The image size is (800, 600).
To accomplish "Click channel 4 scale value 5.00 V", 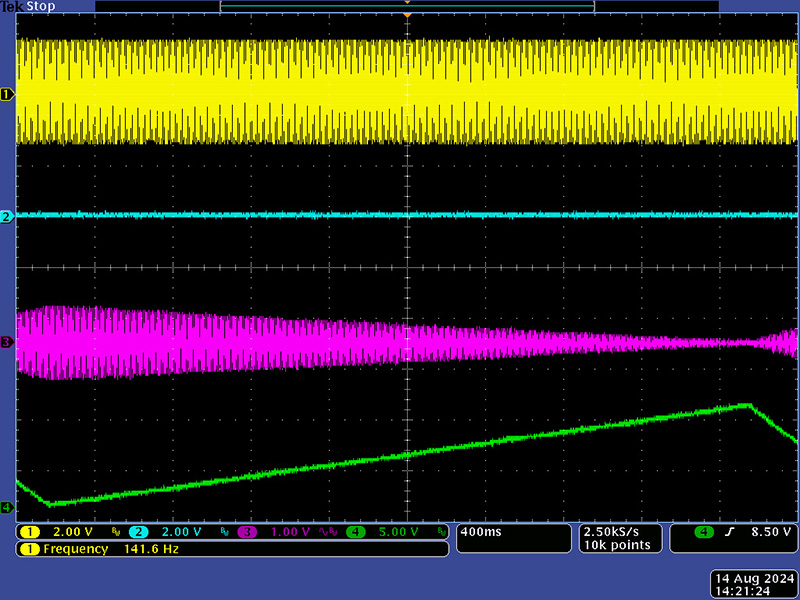I will 399,532.
